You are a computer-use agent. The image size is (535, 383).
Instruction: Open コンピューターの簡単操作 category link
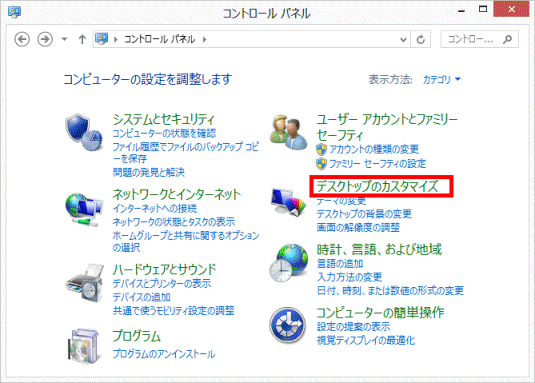coord(380,313)
